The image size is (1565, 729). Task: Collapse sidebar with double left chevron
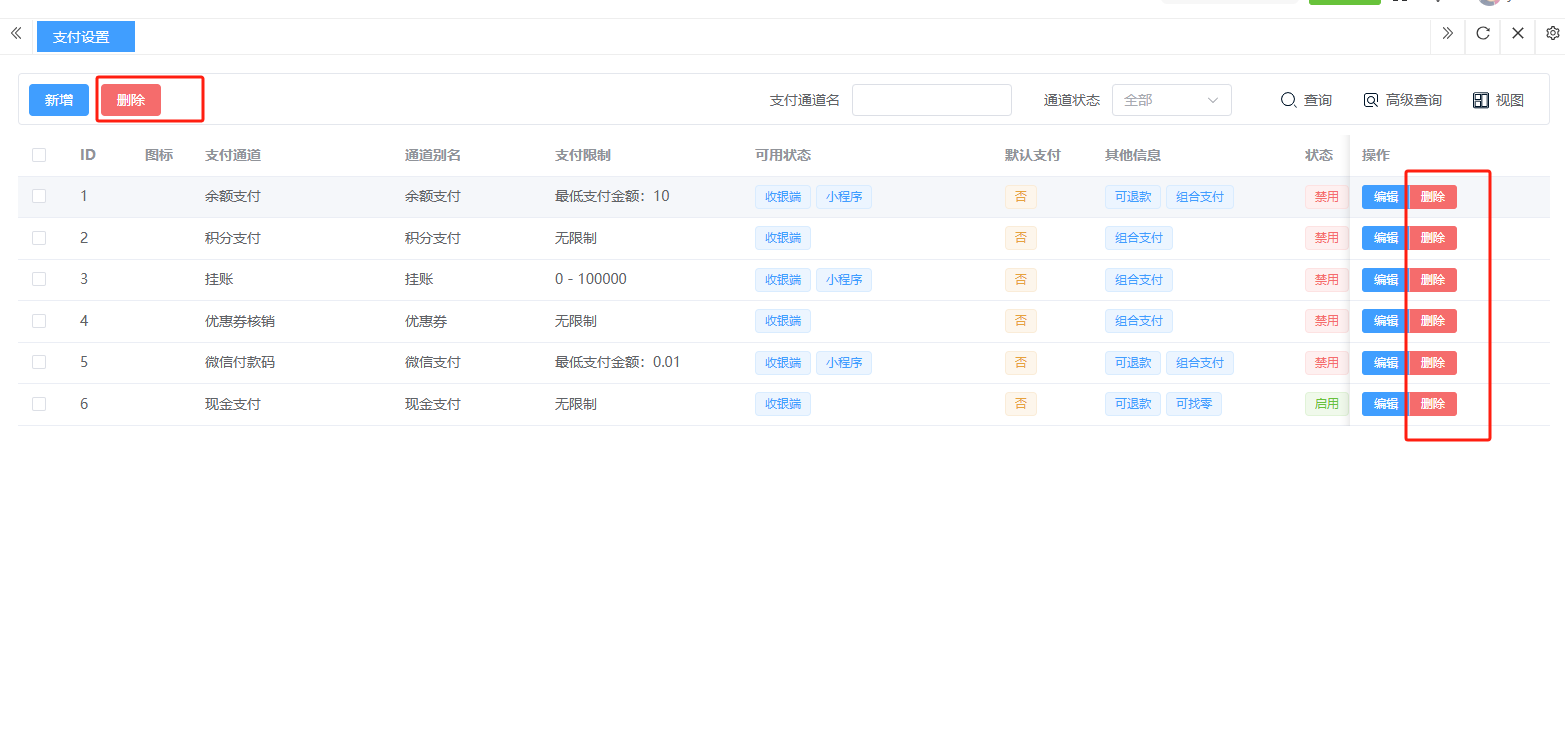tap(16, 34)
